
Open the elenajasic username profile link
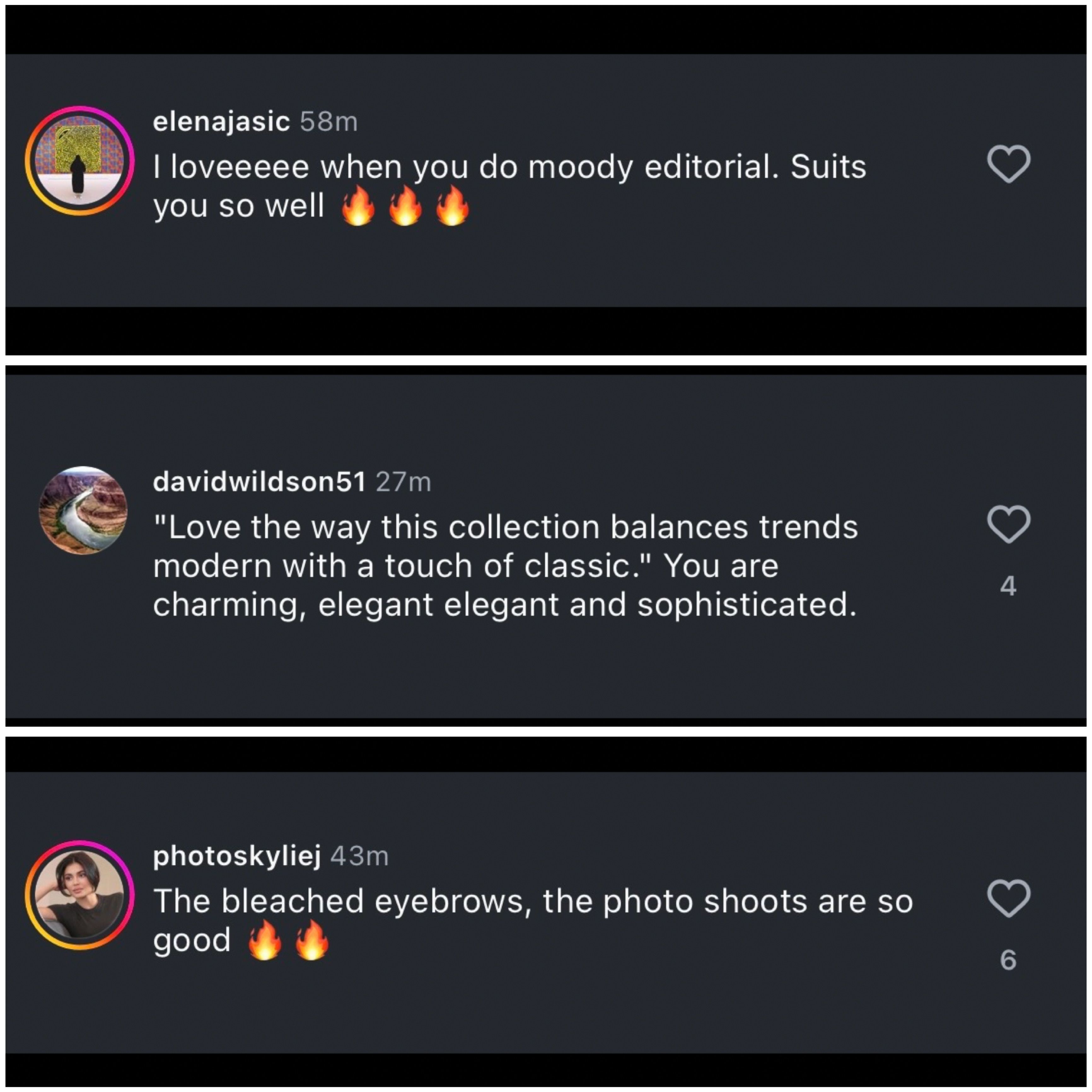[221, 121]
